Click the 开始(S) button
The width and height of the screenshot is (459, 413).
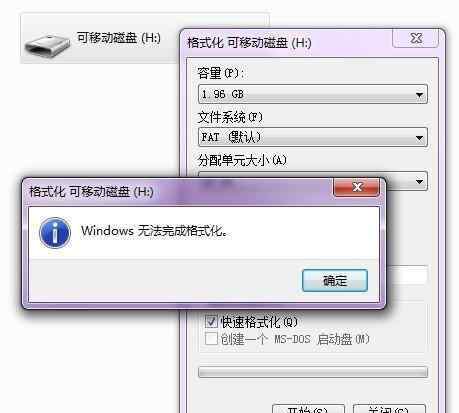(308, 409)
